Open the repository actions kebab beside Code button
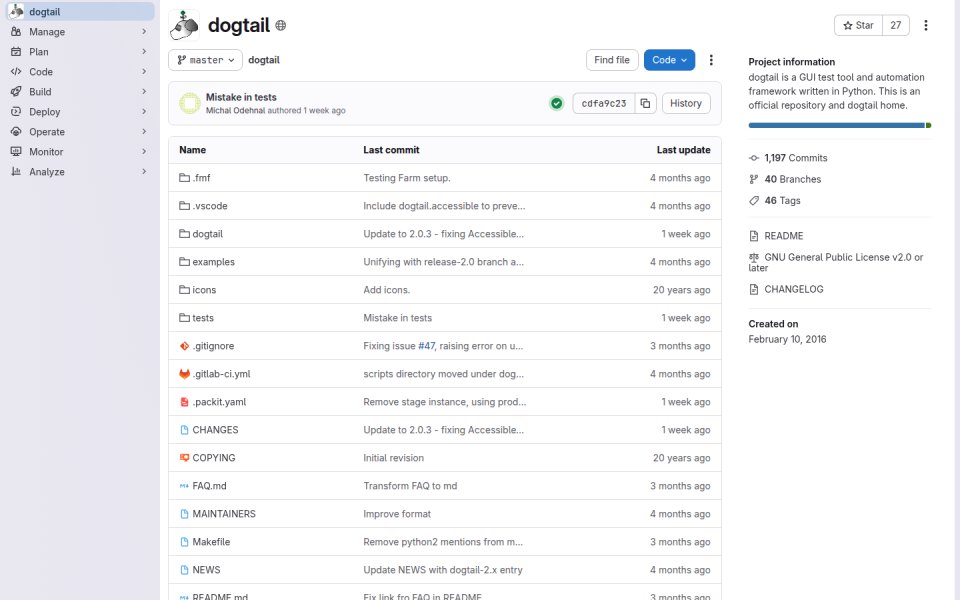Screen dimensions: 960x600 pos(711,60)
